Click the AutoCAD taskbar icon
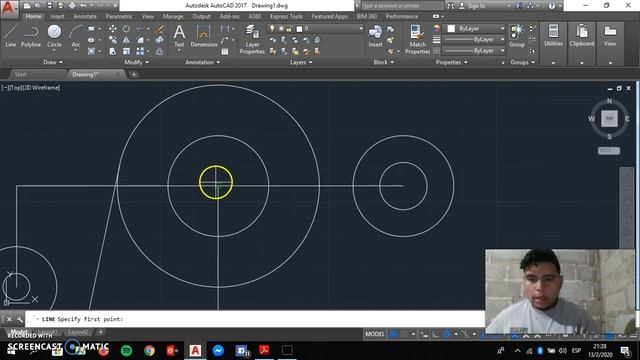 click(x=195, y=350)
